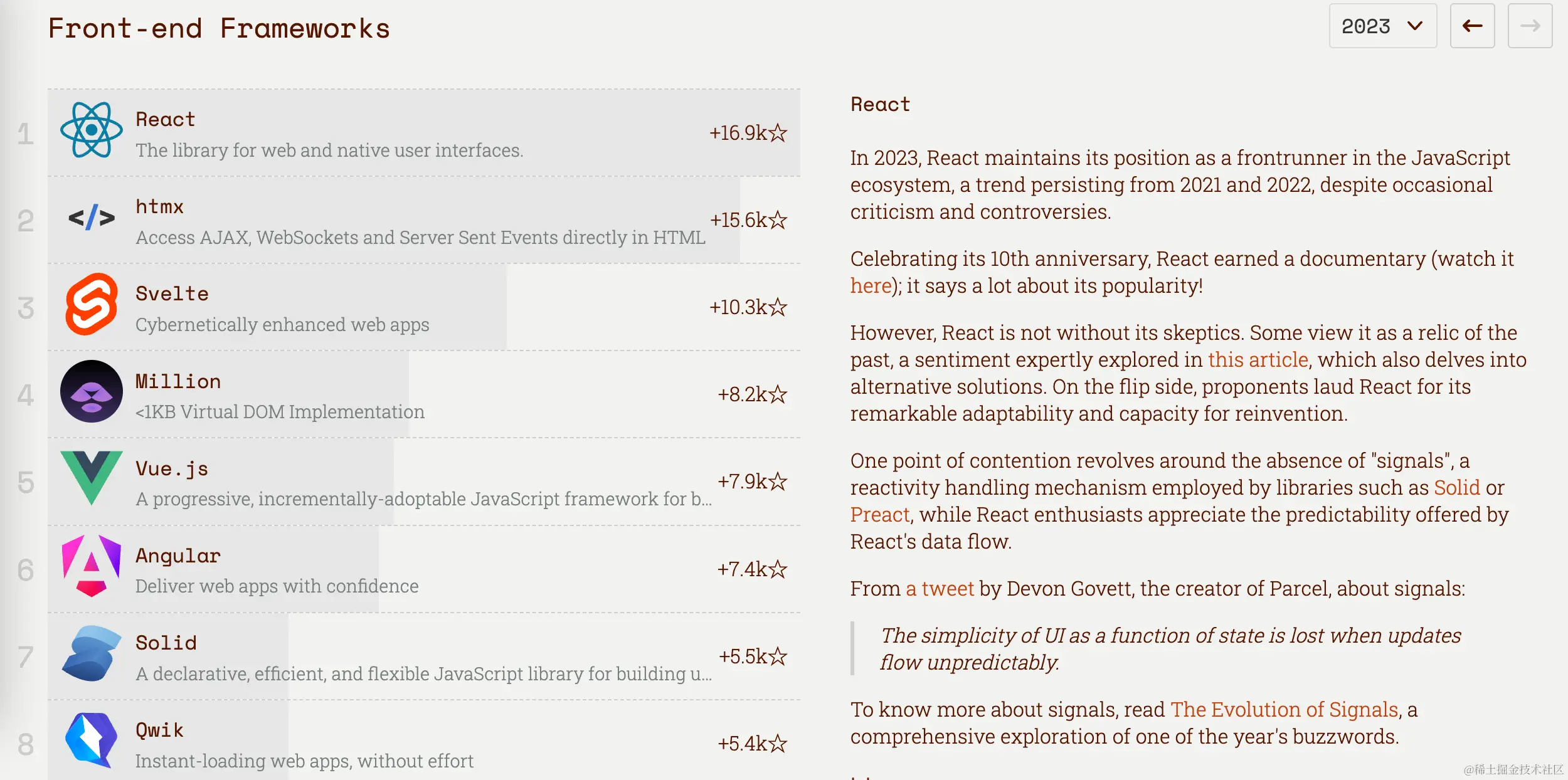The image size is (1568, 780).
Task: Click the Million purple circular logo
Action: coord(92,391)
